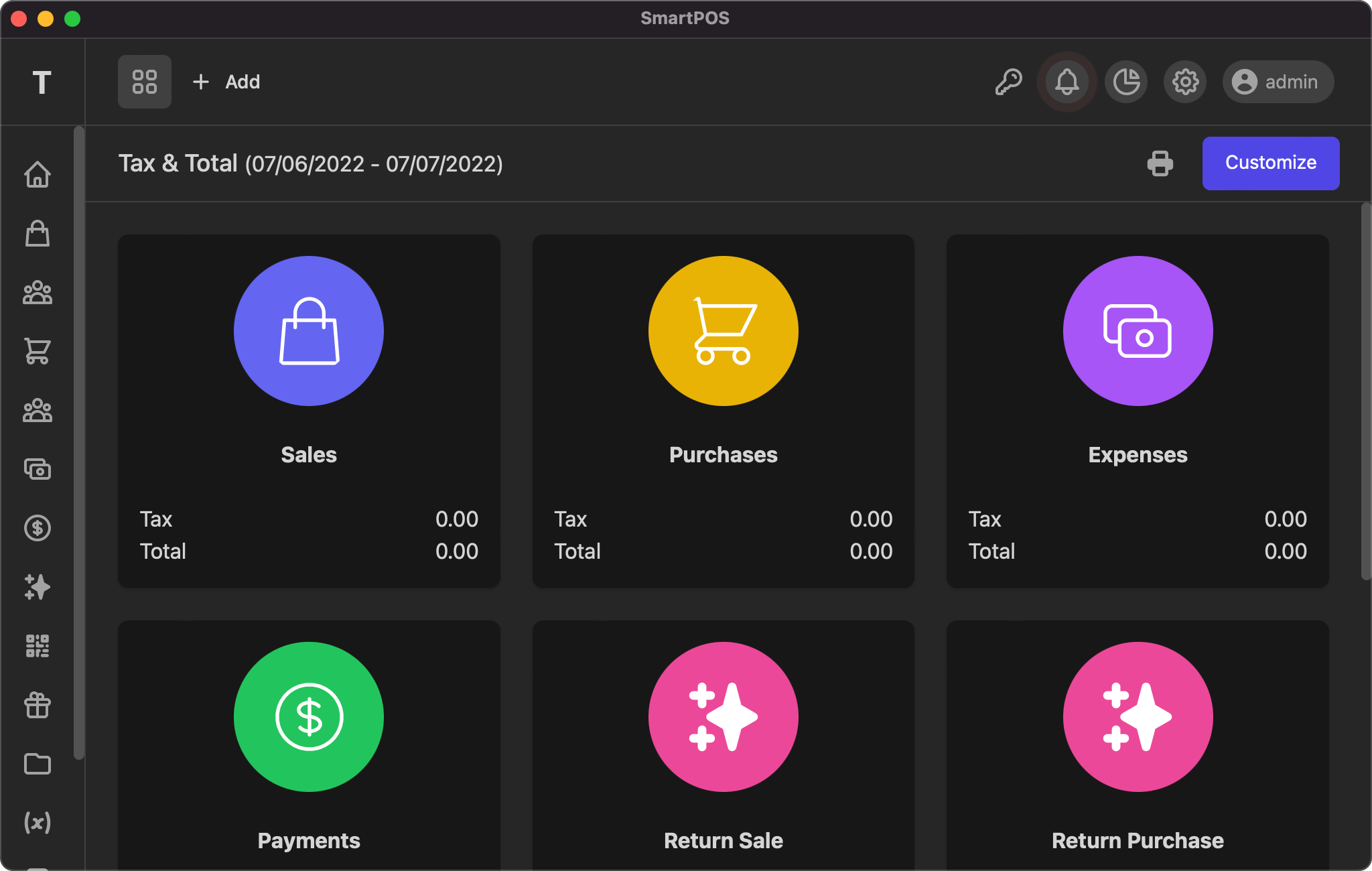Image resolution: width=1372 pixels, height=871 pixels.
Task: Print the Tax & Total report
Action: point(1160,163)
